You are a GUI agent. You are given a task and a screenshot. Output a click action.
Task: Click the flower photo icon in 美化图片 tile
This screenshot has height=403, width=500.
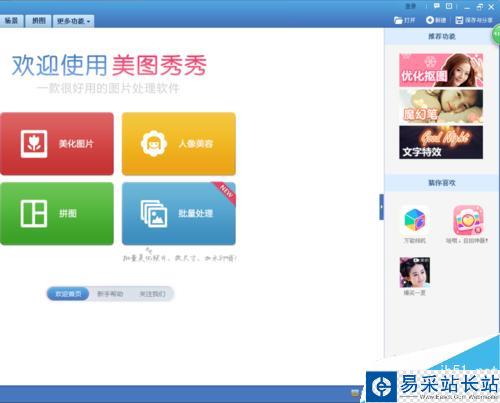tap(34, 144)
